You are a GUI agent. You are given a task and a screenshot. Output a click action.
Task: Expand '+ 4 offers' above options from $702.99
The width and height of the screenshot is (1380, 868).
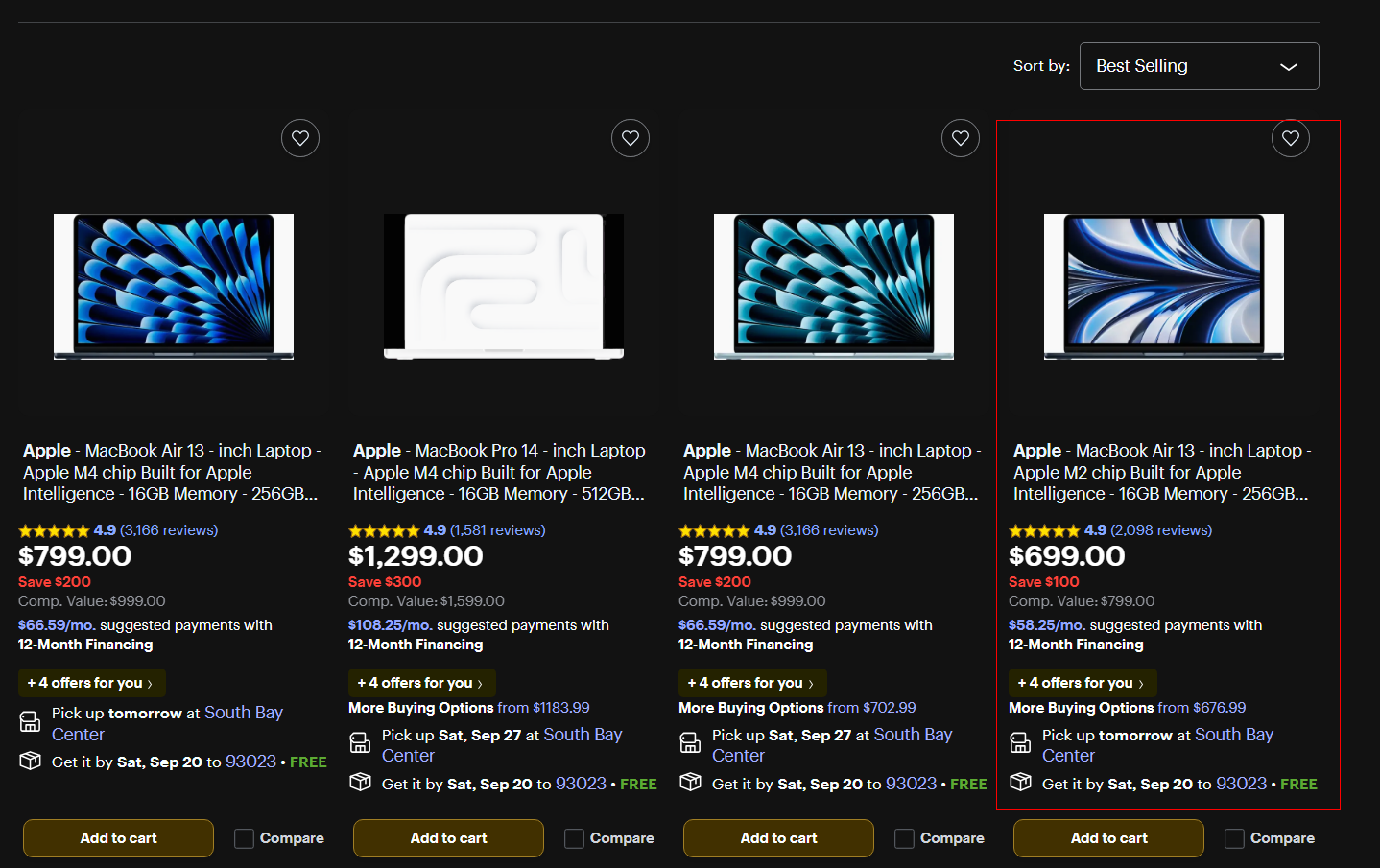point(751,683)
